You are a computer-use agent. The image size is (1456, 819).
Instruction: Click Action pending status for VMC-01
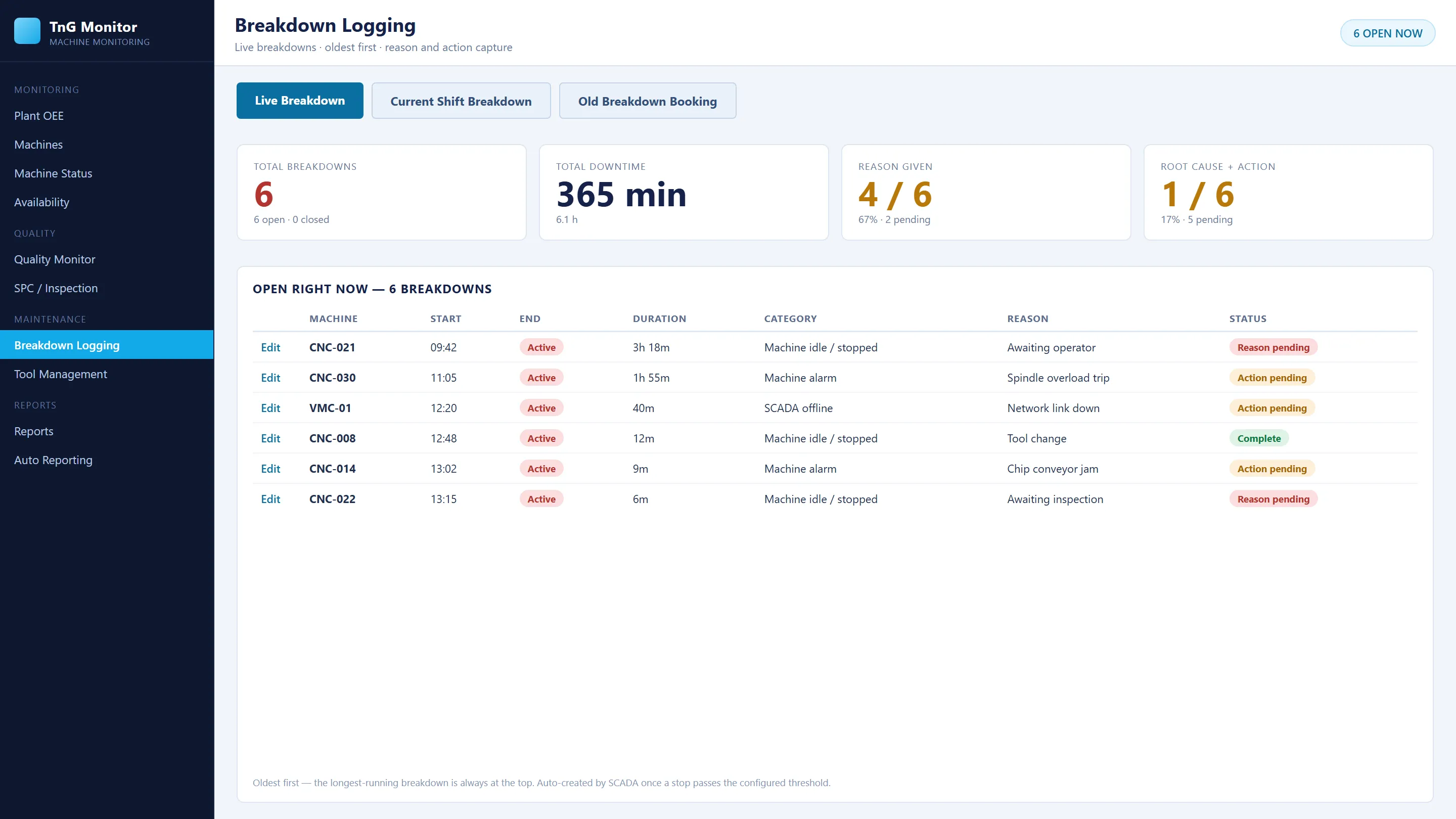(1272, 408)
